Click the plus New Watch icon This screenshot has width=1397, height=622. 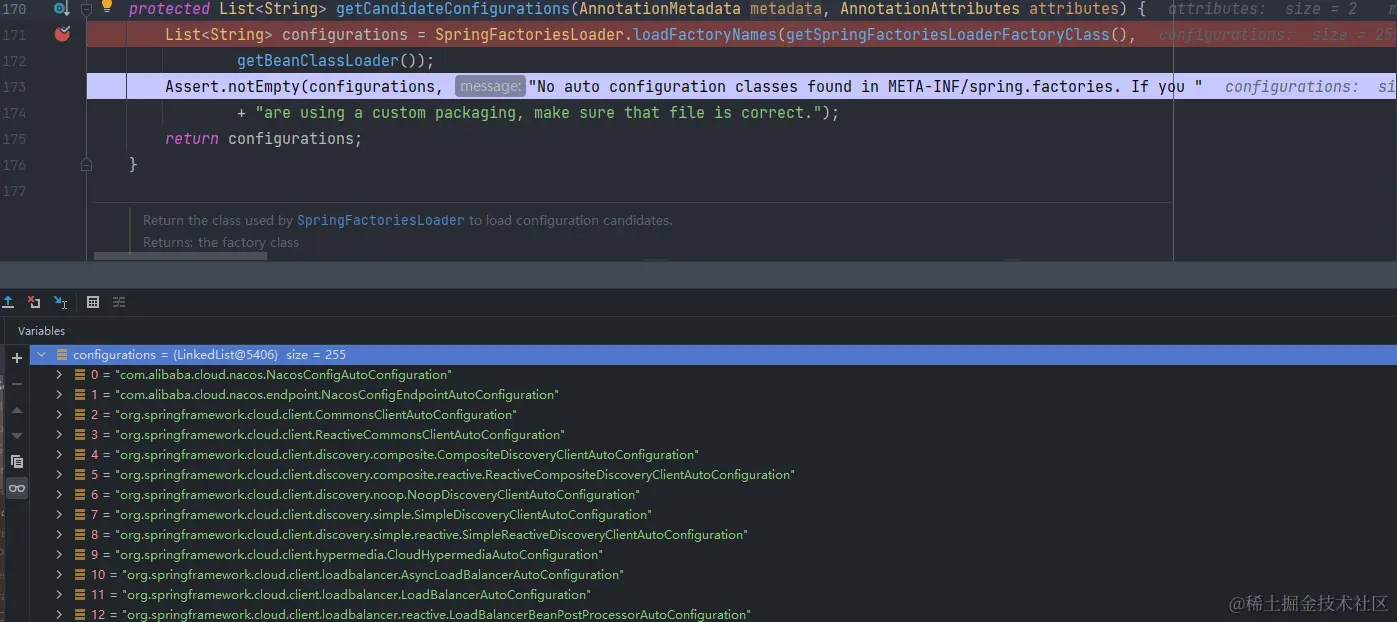coord(17,357)
